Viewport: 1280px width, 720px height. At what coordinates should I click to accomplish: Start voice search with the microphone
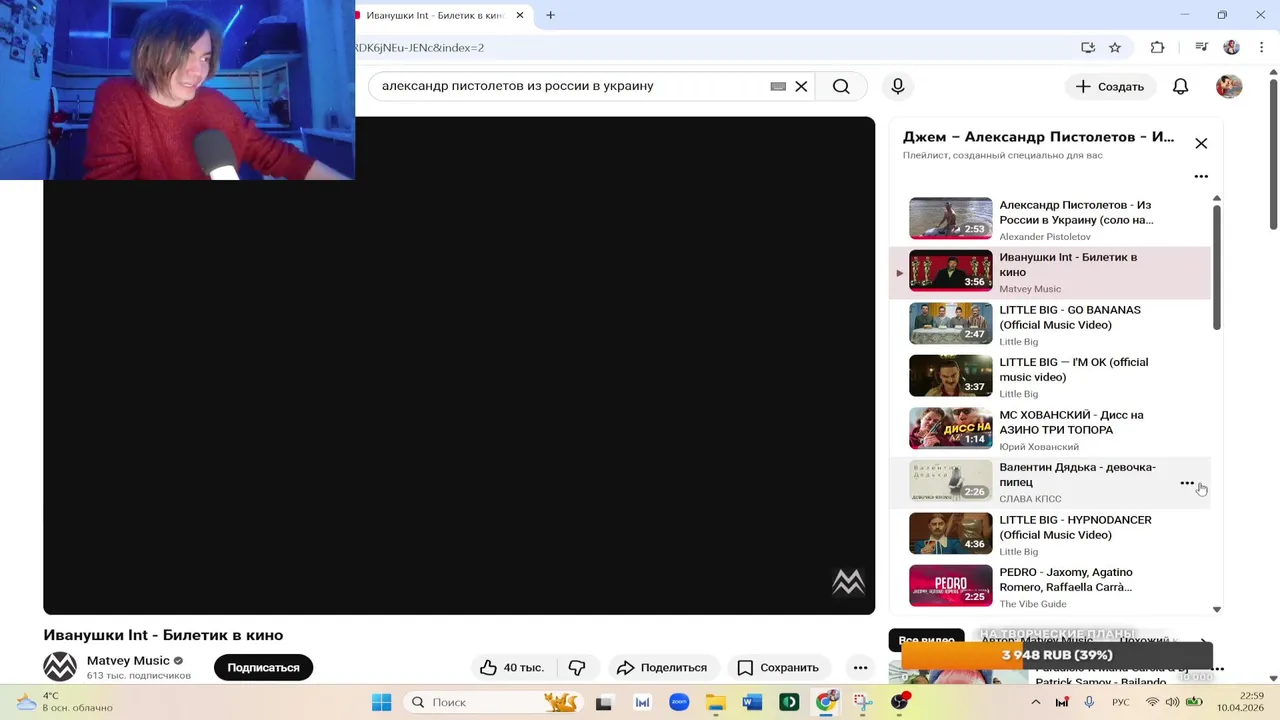tap(898, 86)
